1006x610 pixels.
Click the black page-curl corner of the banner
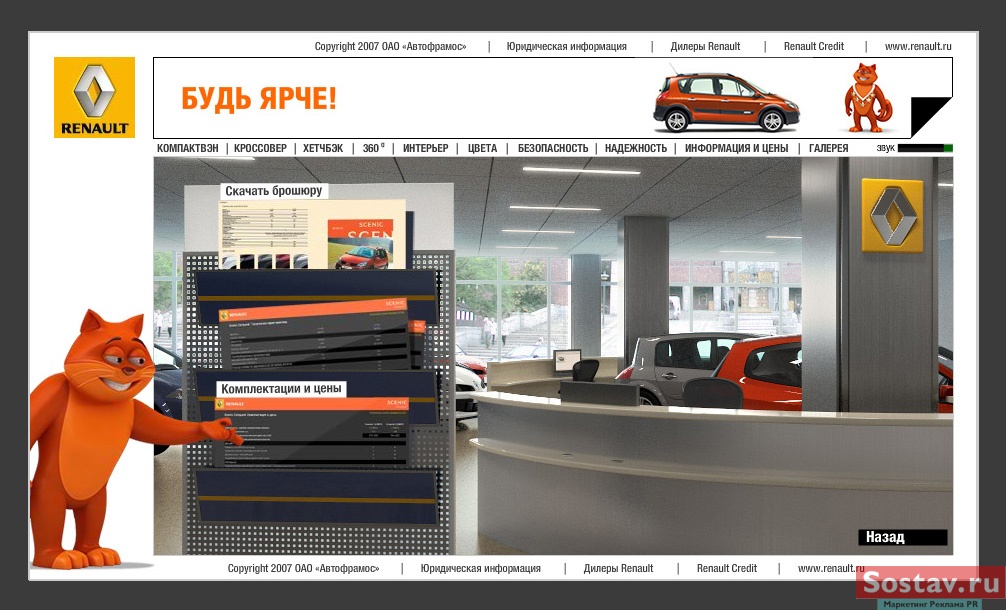[932, 117]
